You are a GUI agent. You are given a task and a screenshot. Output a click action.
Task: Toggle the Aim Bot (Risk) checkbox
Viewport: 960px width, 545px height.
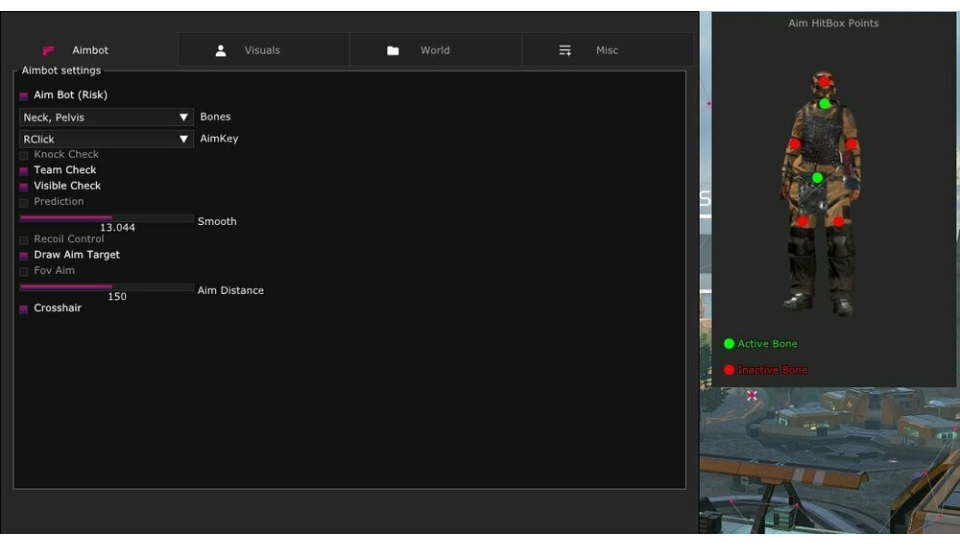tap(24, 96)
